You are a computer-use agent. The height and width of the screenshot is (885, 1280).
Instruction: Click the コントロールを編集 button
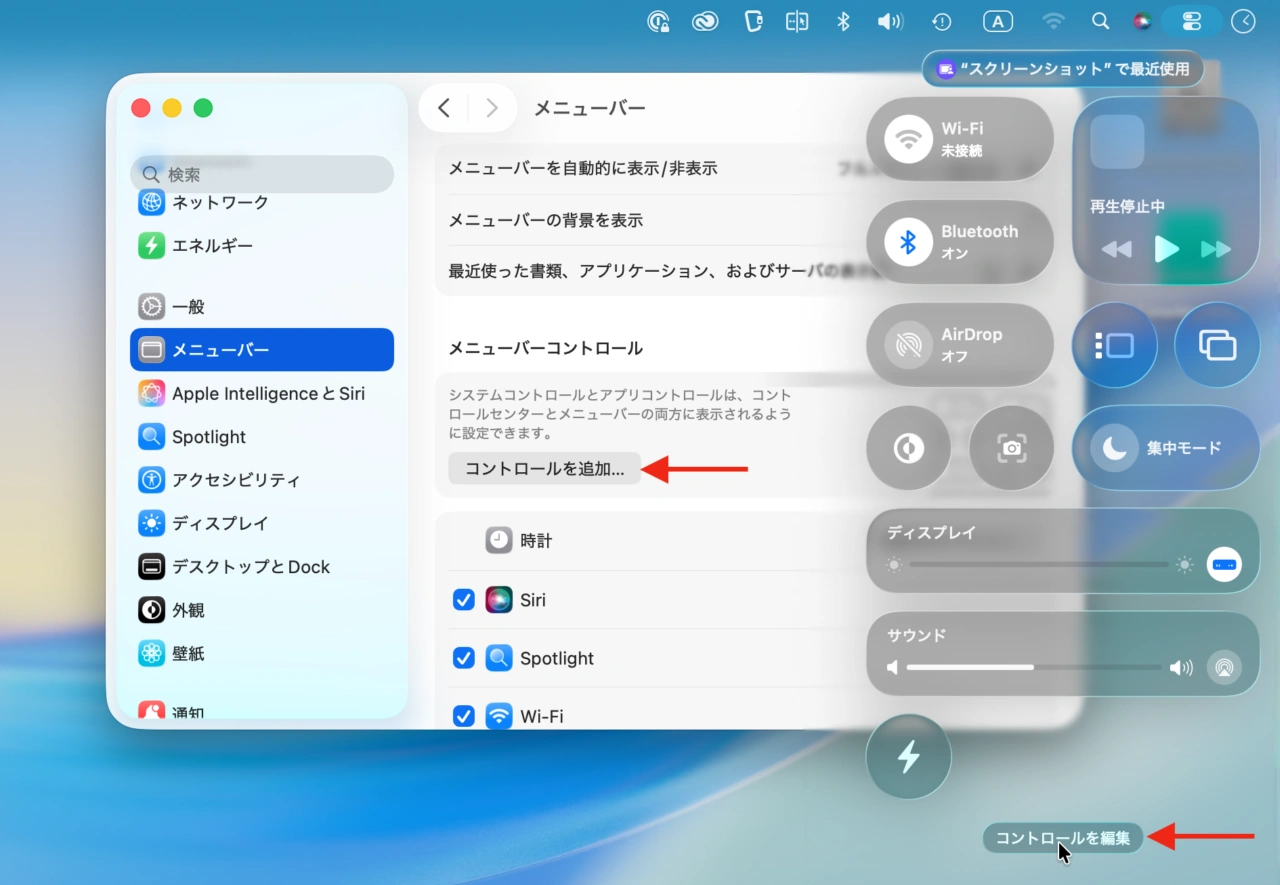coord(1062,838)
